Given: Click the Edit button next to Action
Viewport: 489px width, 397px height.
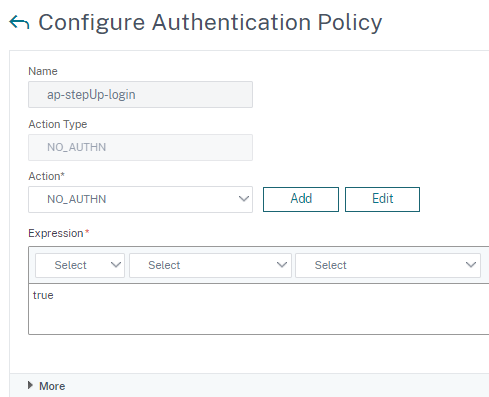Looking at the screenshot, I should (382, 199).
